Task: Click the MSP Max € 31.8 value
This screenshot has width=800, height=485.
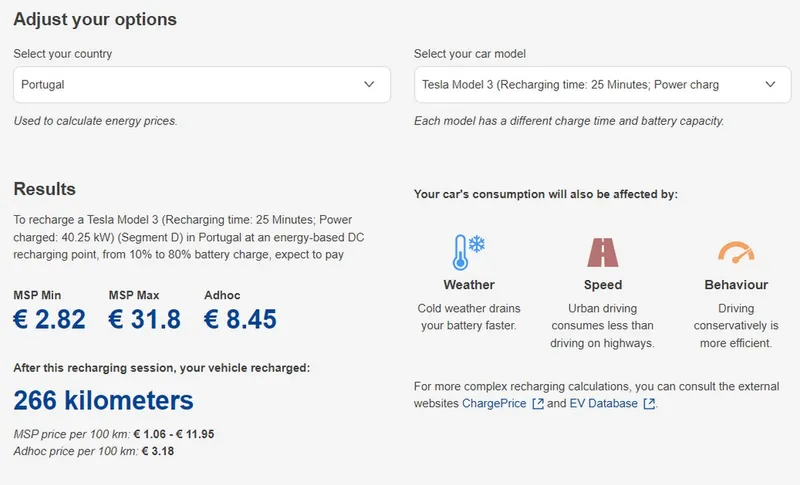Action: (145, 319)
